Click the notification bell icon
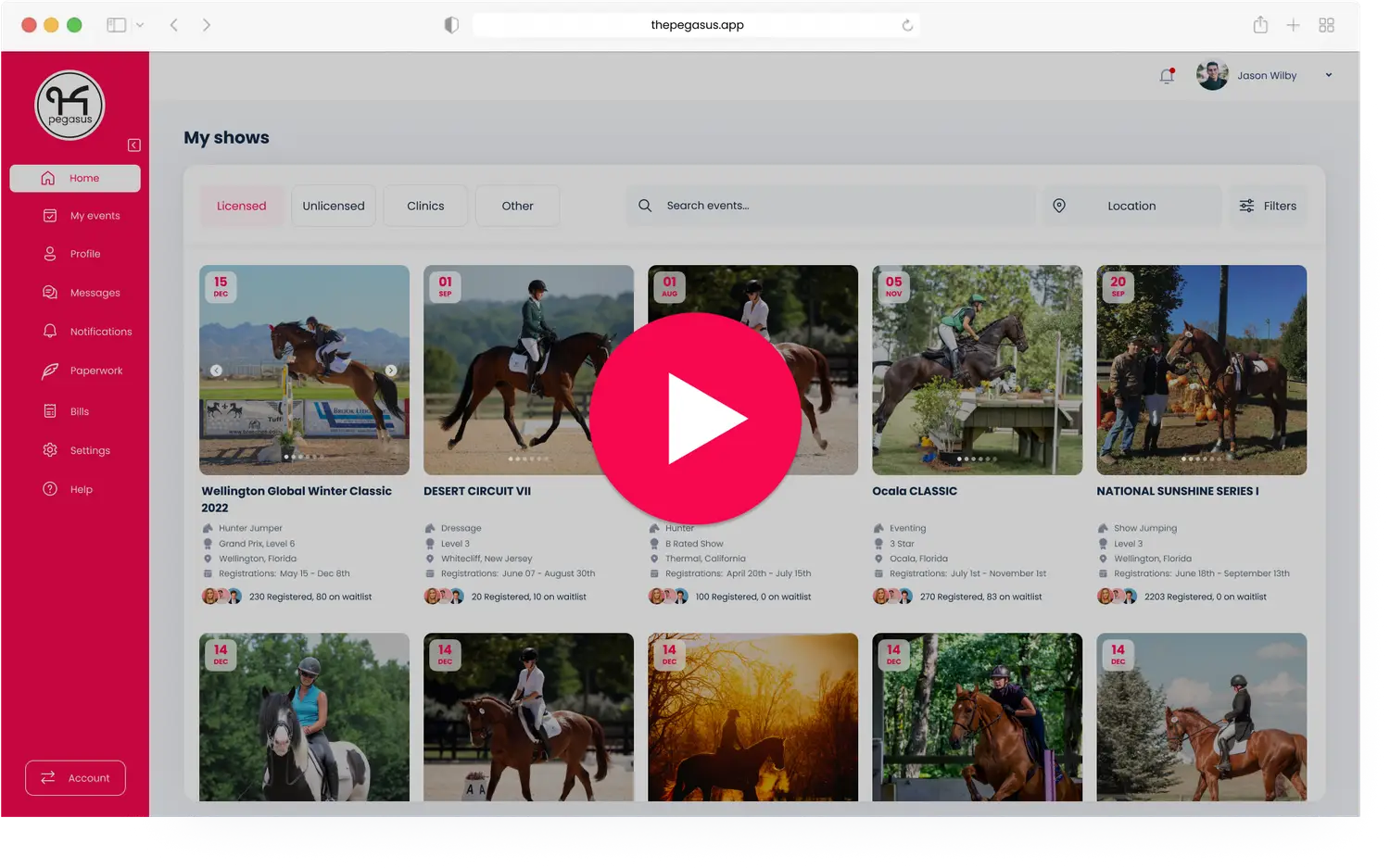Screen dimensions: 1390x868 (1167, 76)
